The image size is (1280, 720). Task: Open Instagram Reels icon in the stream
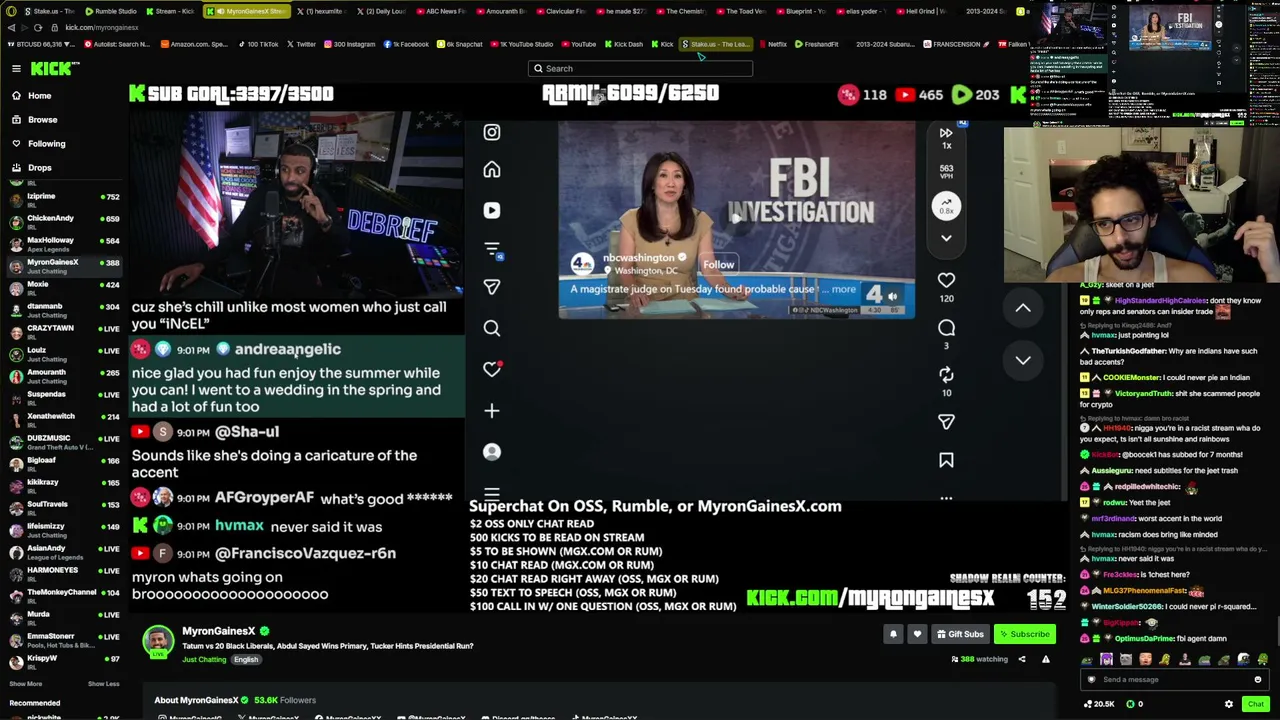[x=491, y=211]
